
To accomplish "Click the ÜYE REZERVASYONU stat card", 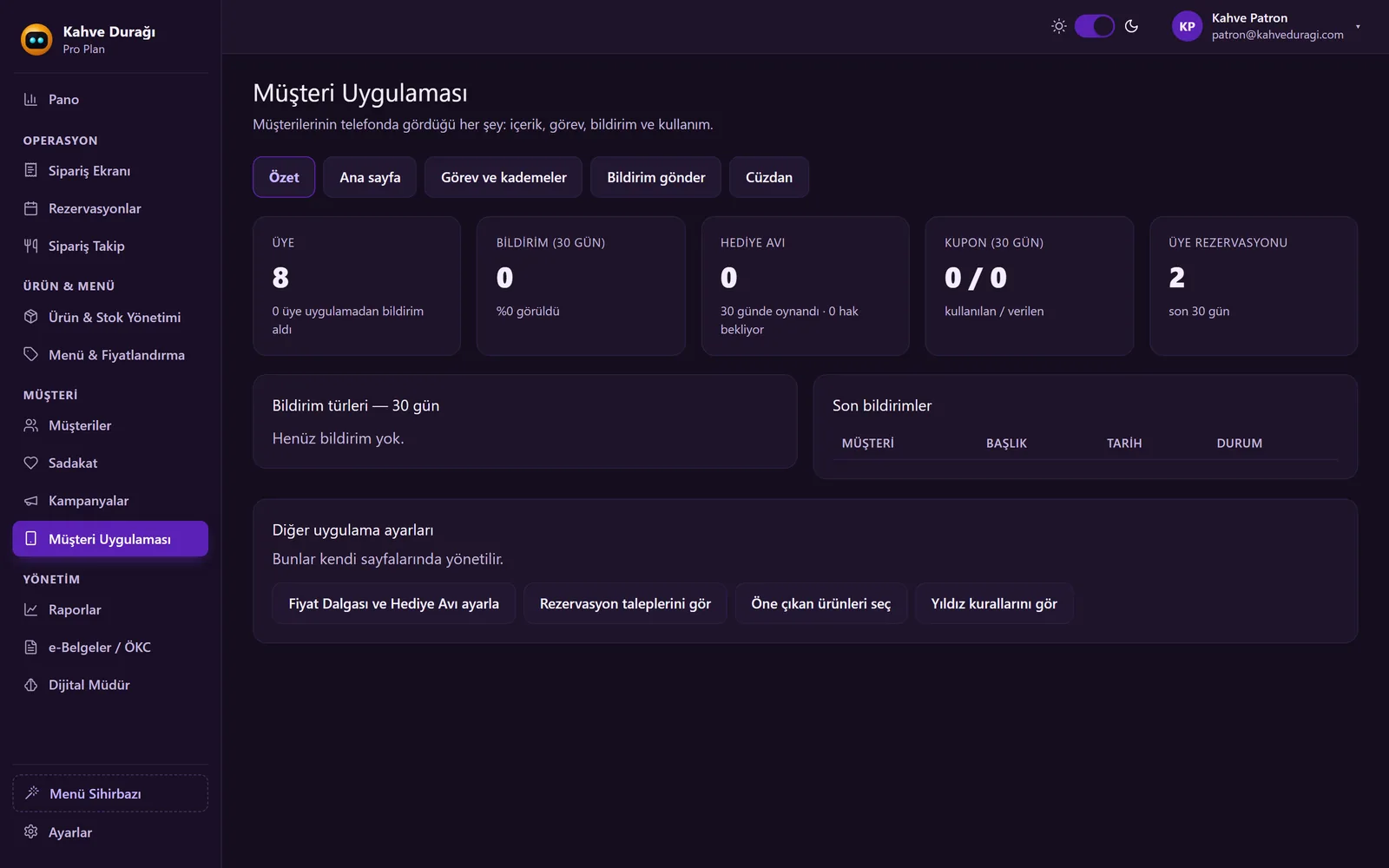I will pyautogui.click(x=1254, y=286).
